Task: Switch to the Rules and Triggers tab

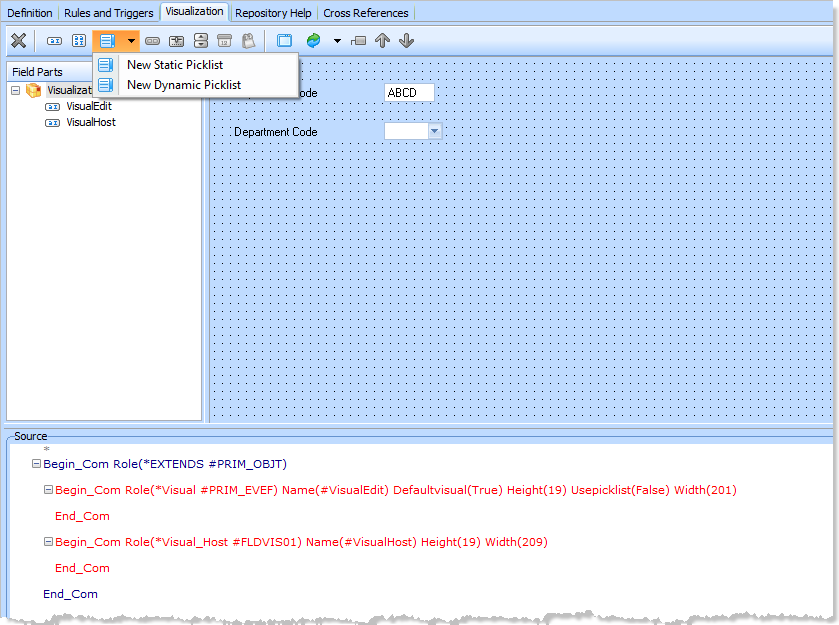Action: pyautogui.click(x=109, y=13)
